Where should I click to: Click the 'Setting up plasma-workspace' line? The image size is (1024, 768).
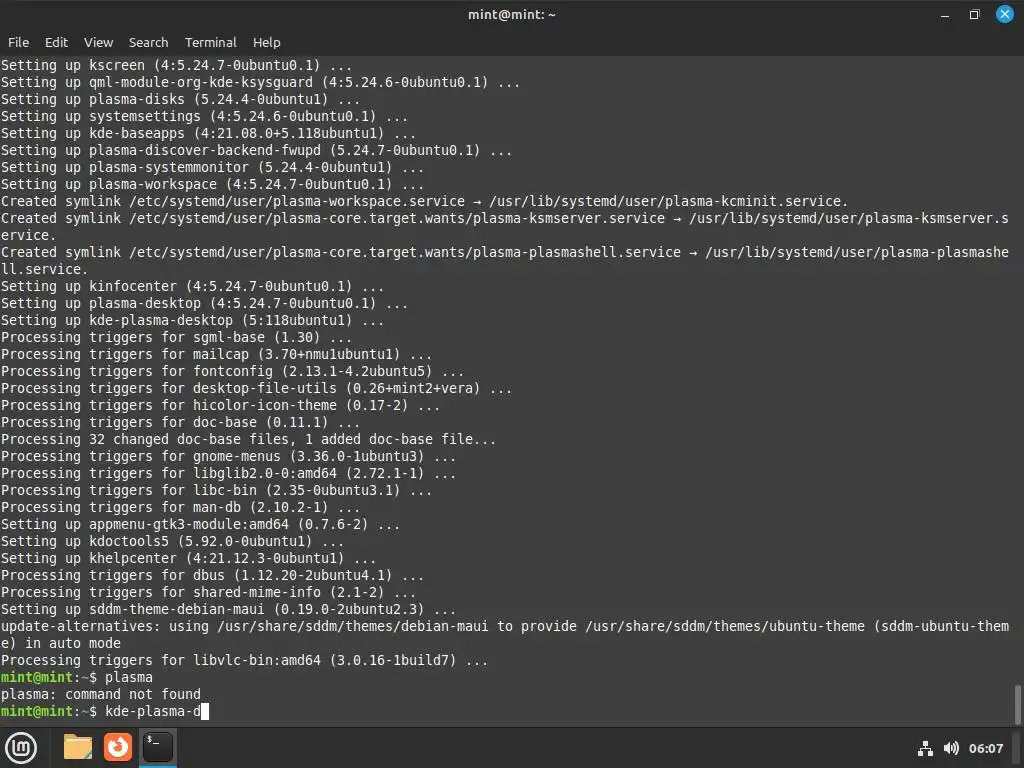click(x=212, y=184)
